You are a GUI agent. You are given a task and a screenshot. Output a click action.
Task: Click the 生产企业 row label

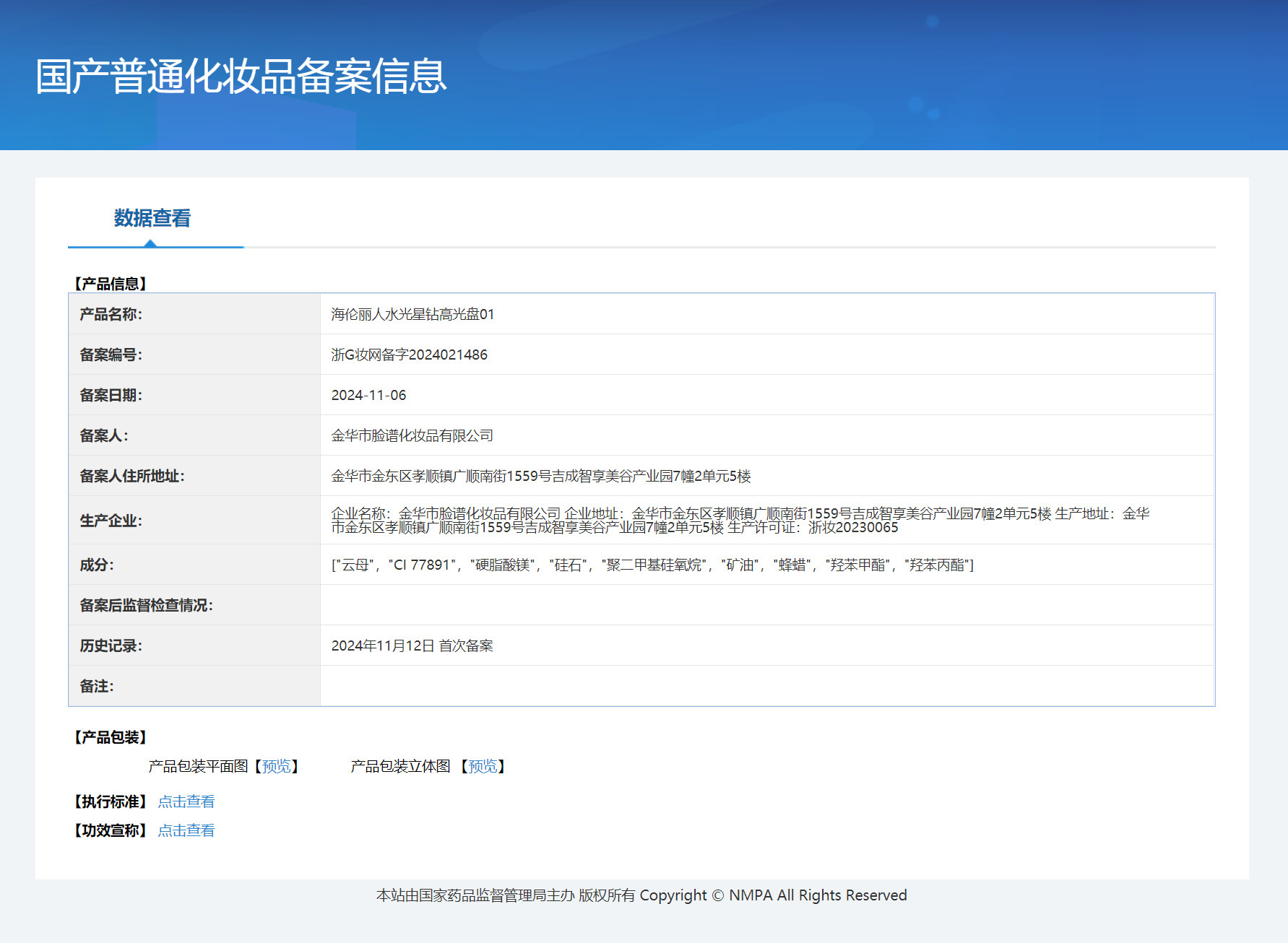(111, 521)
